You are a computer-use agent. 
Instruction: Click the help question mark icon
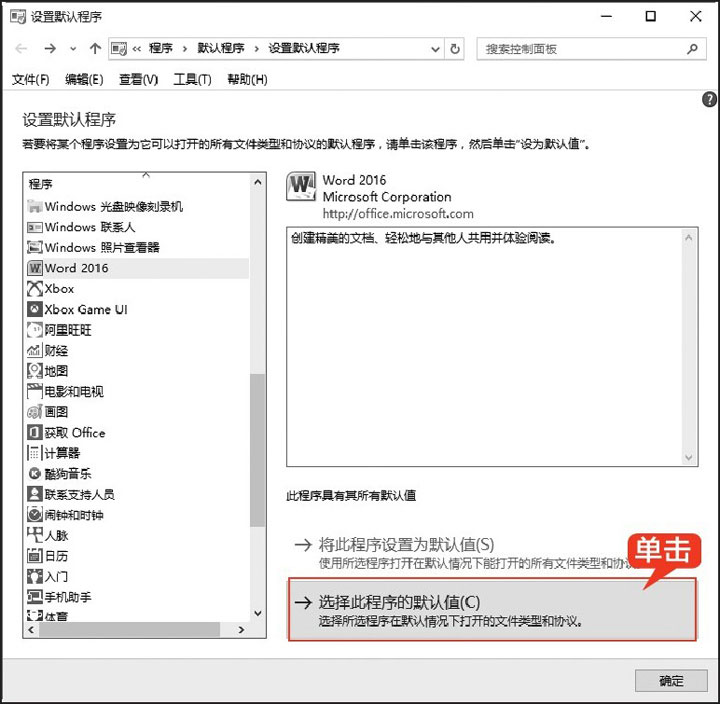[x=709, y=99]
